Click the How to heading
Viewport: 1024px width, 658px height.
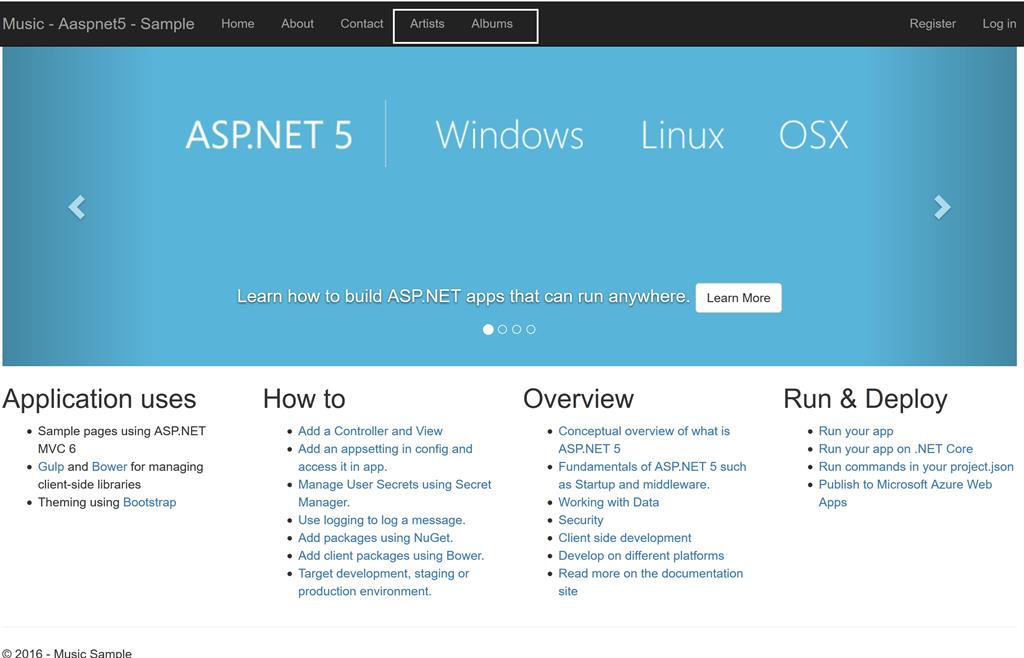click(304, 399)
